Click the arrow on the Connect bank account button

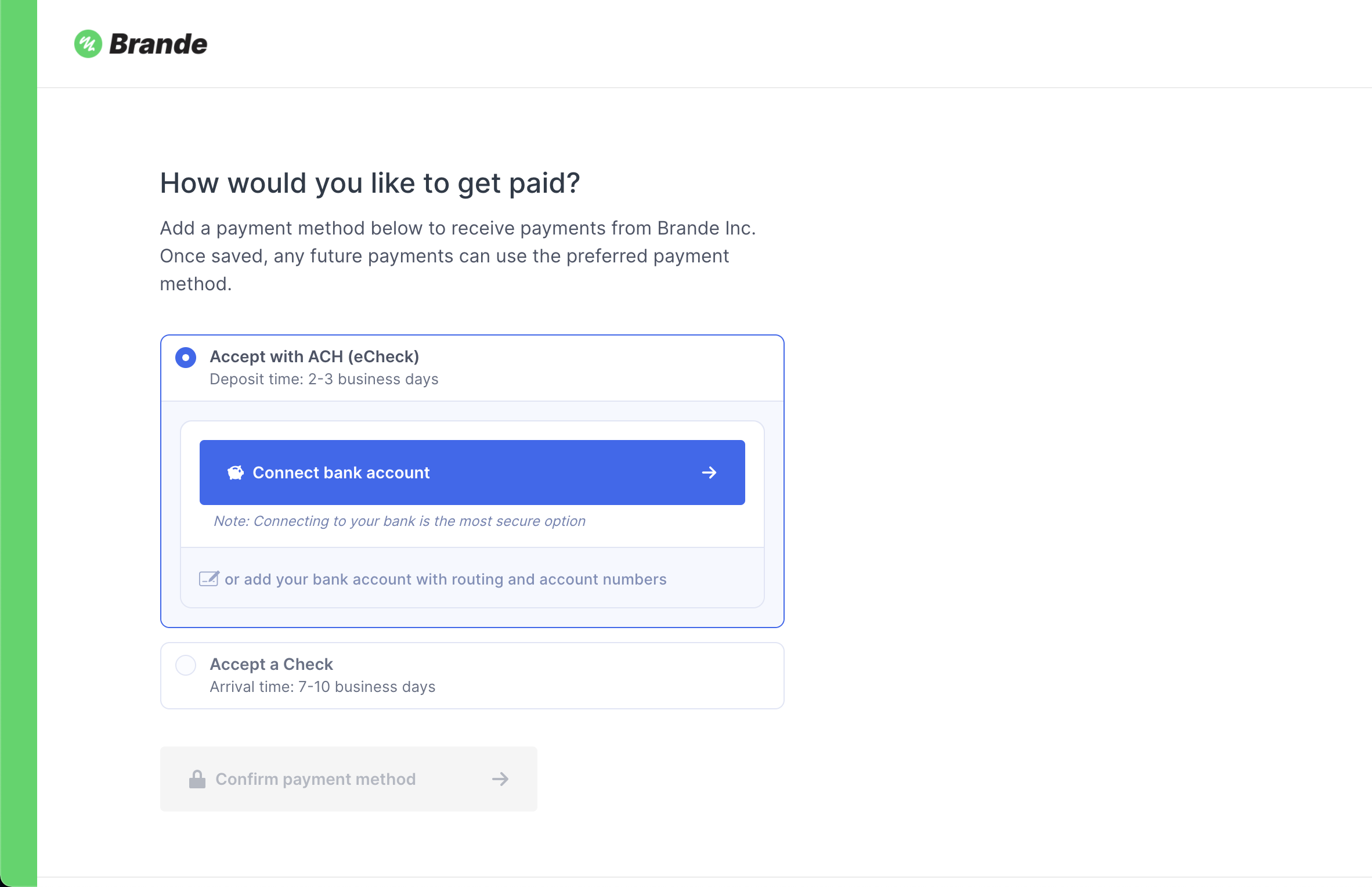[709, 473]
